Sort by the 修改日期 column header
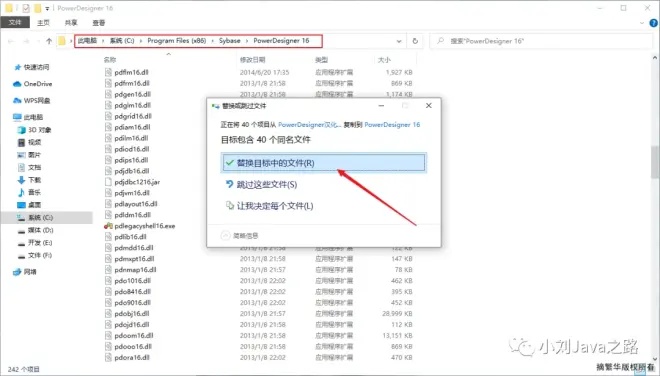The width and height of the screenshot is (660, 376). 253,60
